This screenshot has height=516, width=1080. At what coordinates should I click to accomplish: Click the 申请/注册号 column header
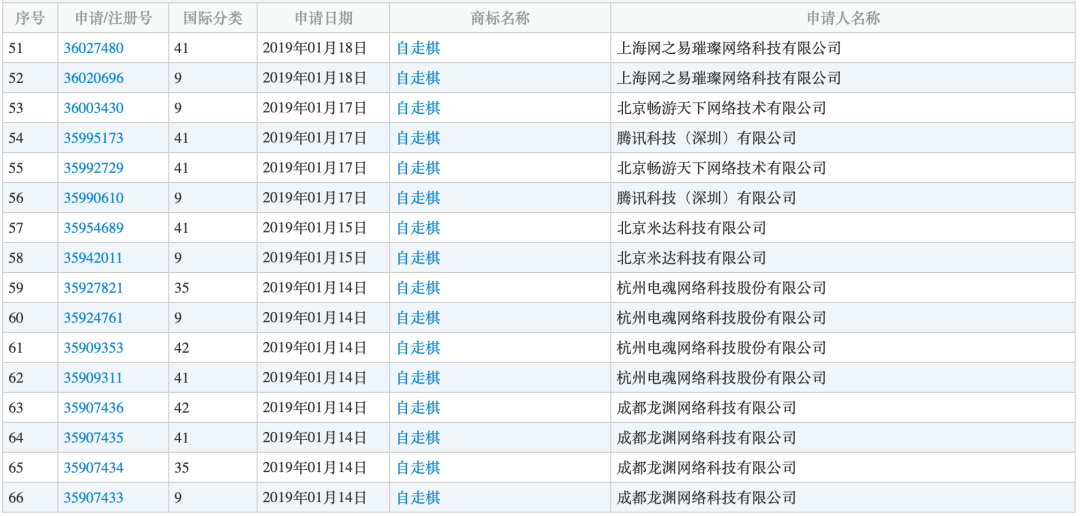(x=113, y=18)
